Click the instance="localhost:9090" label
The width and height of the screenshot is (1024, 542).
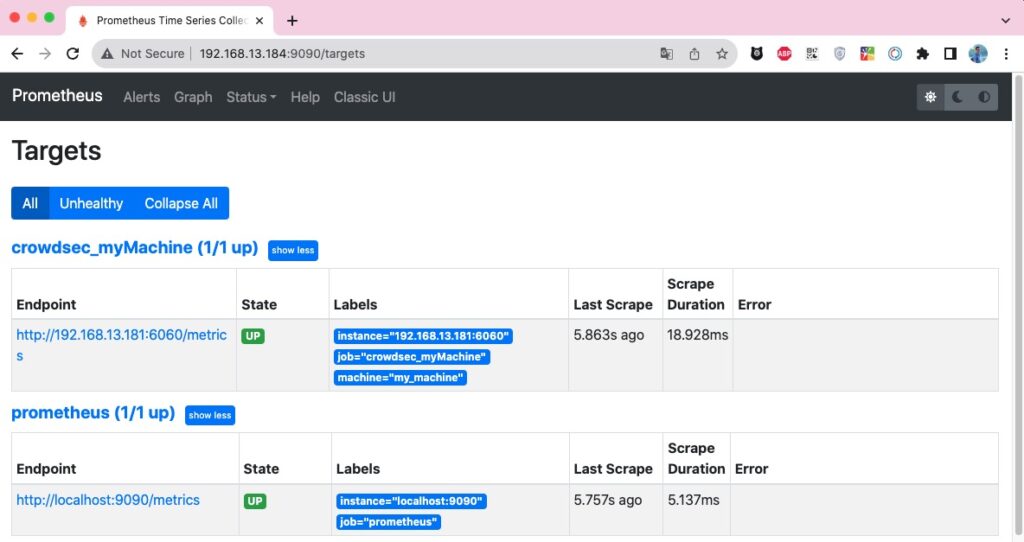coord(411,502)
